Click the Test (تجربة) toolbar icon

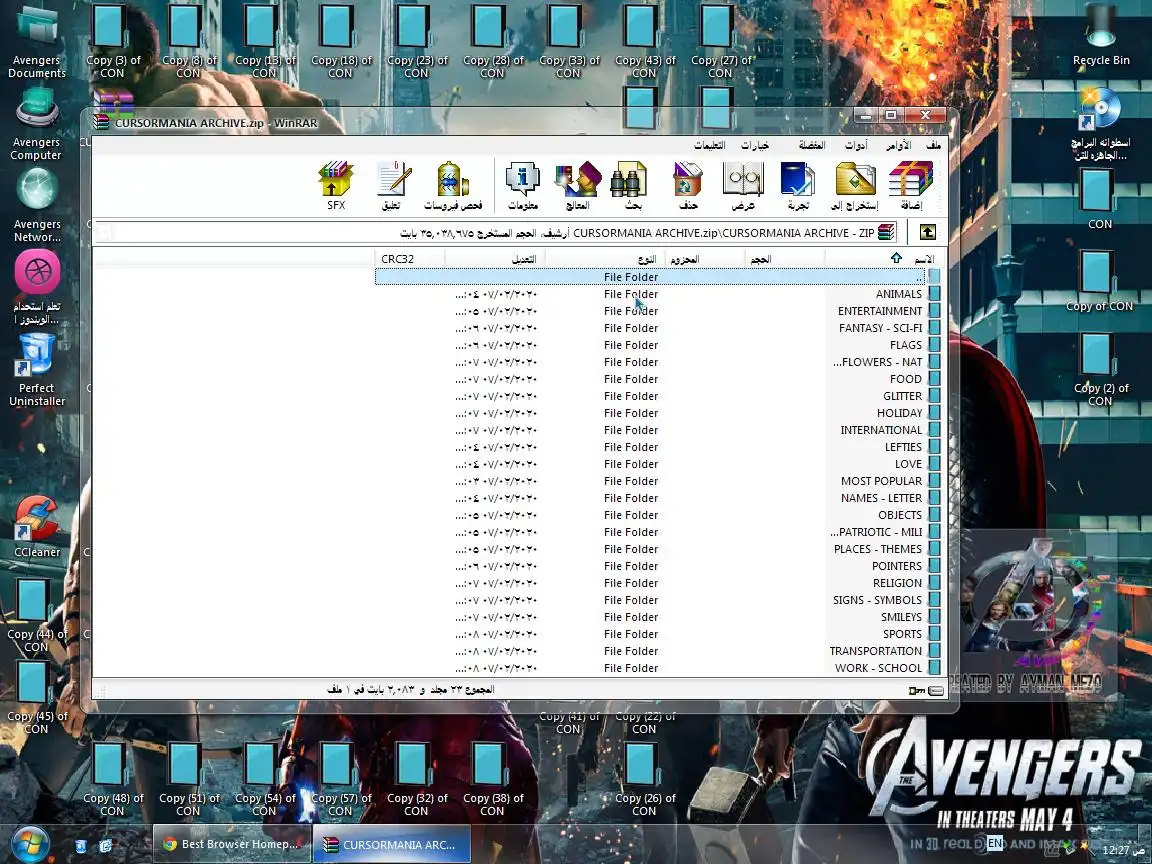click(799, 185)
